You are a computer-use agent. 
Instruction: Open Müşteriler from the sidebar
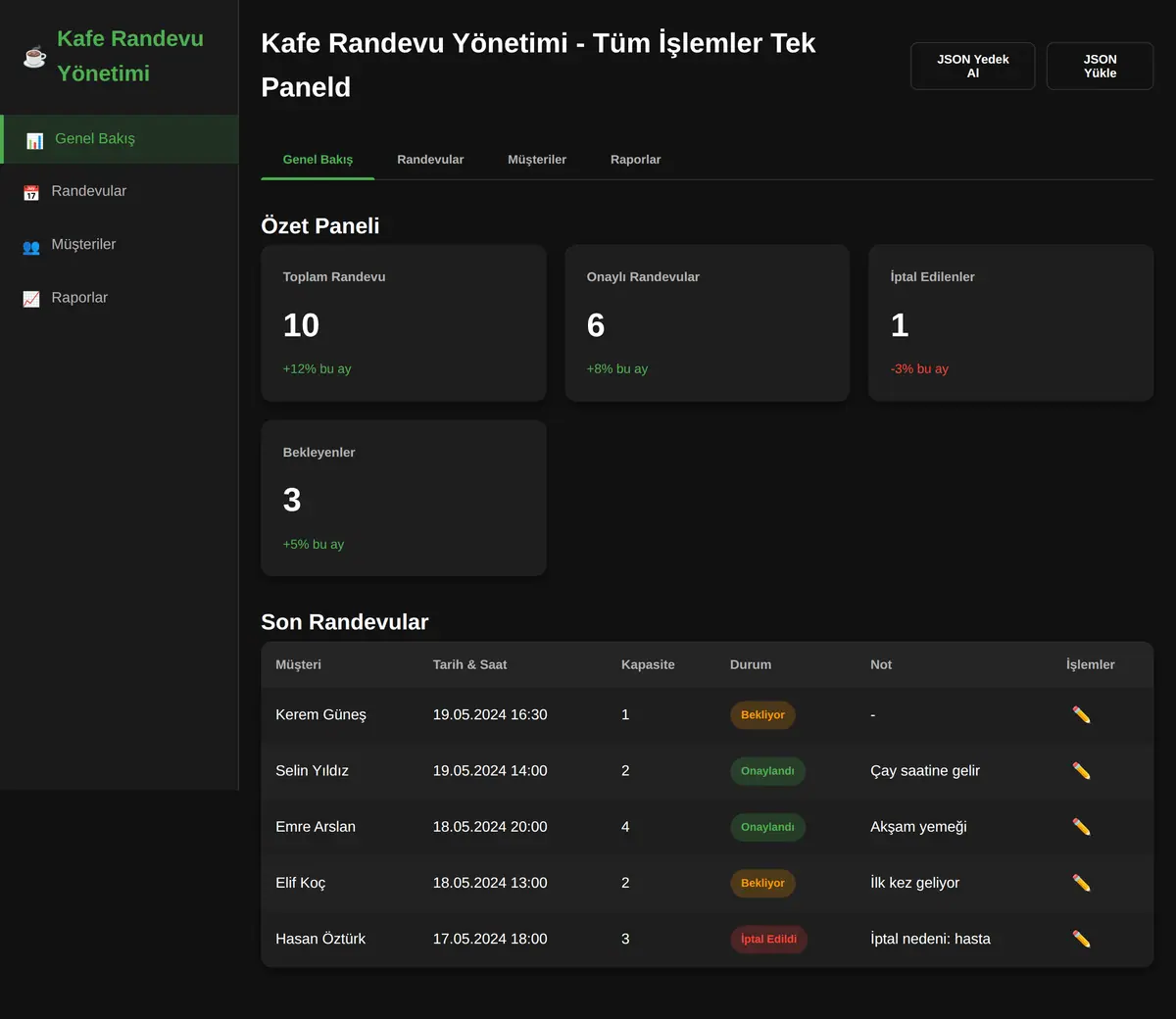(120, 245)
